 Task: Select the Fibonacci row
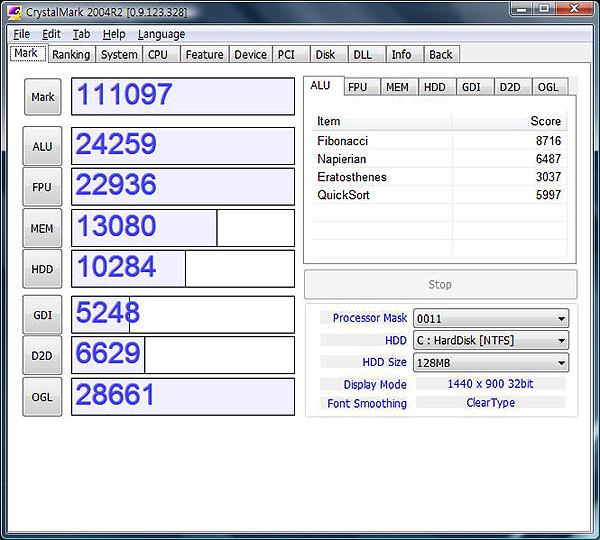click(x=439, y=140)
